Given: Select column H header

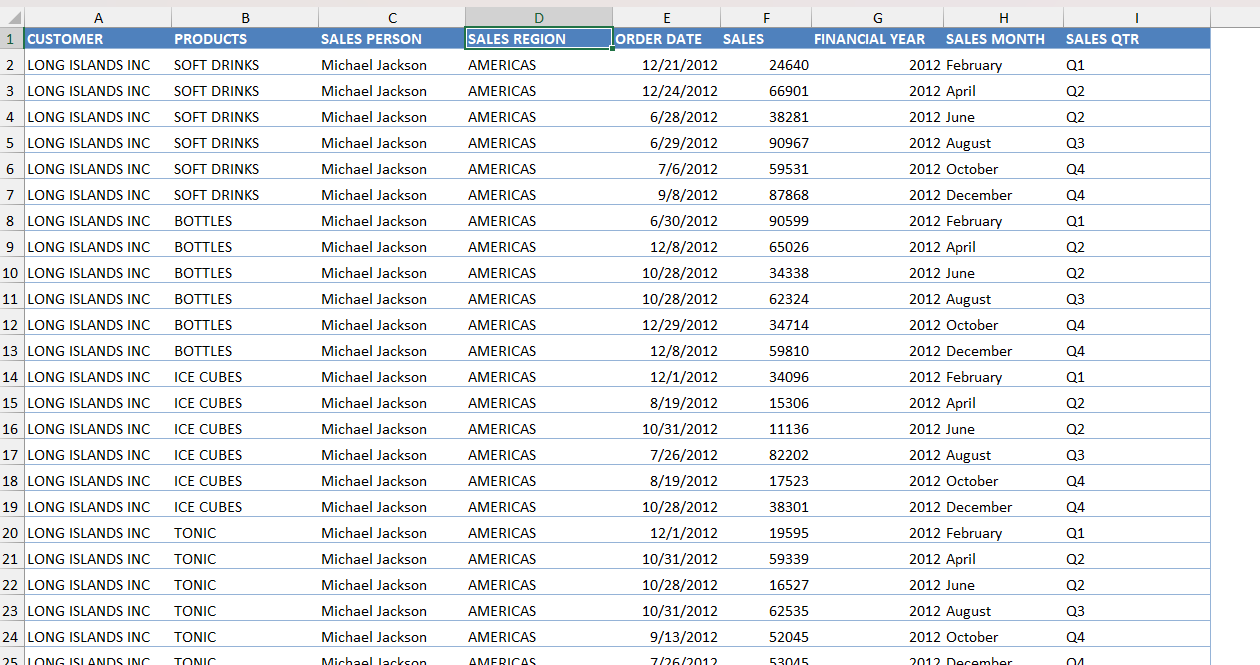Looking at the screenshot, I should click(x=1003, y=18).
